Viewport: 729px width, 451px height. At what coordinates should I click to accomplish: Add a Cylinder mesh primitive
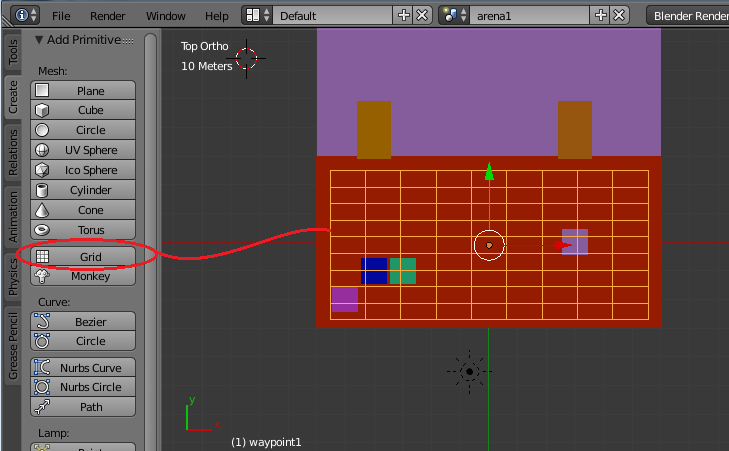tap(83, 190)
